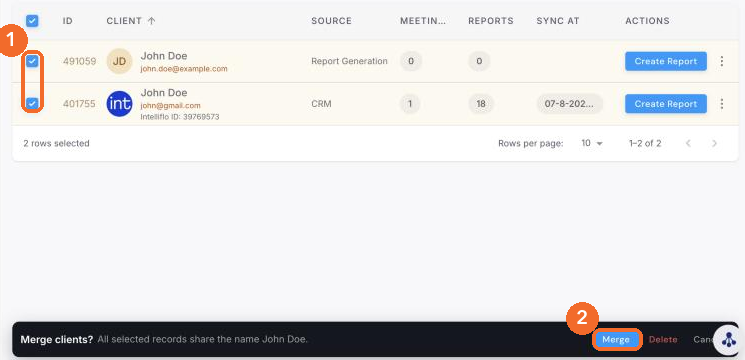
Task: Click meetings count badge 1
Action: 410,104
